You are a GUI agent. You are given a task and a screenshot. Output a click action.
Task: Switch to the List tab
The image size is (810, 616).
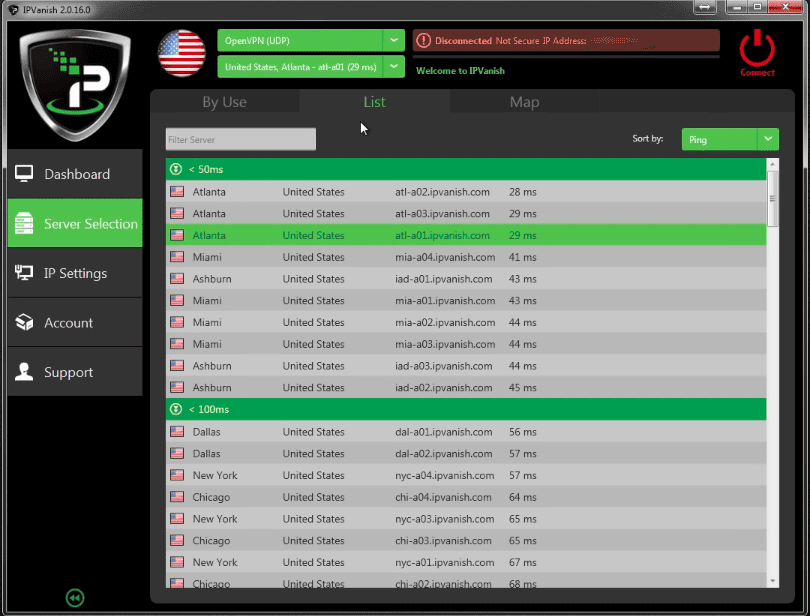point(374,102)
